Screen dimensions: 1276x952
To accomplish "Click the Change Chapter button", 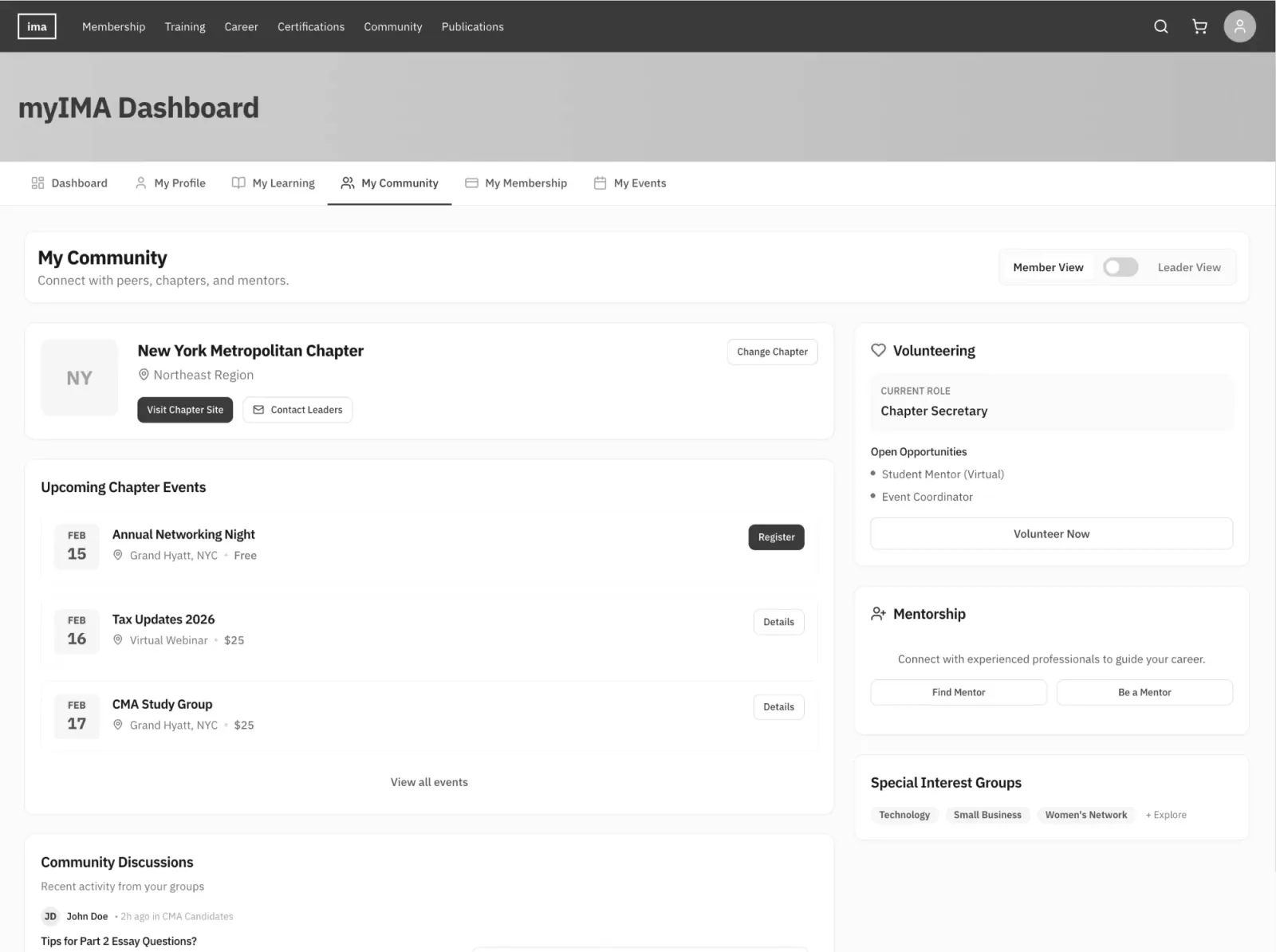I will point(772,352).
